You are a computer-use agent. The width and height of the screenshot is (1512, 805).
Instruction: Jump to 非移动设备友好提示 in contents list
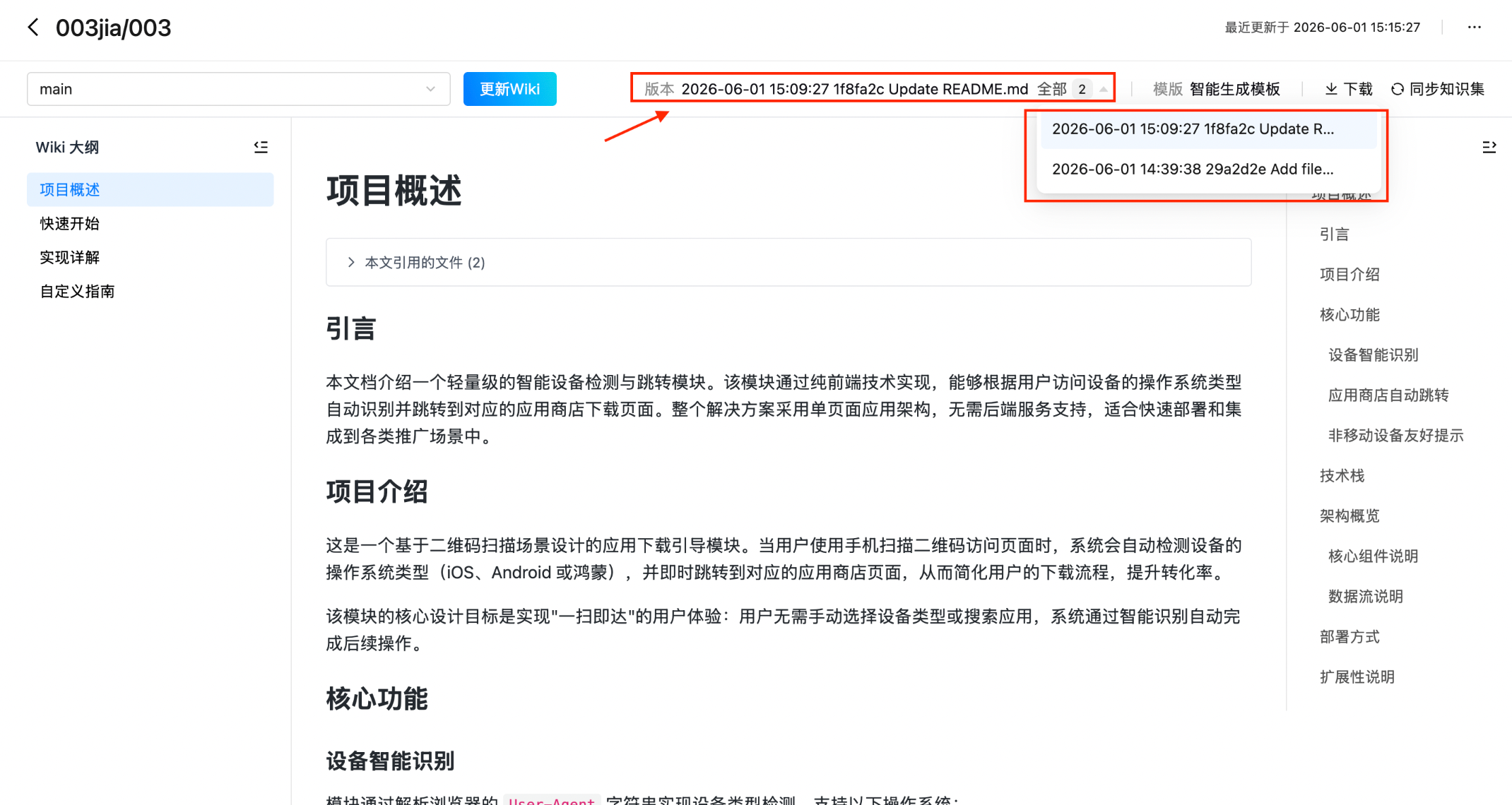pos(1395,436)
